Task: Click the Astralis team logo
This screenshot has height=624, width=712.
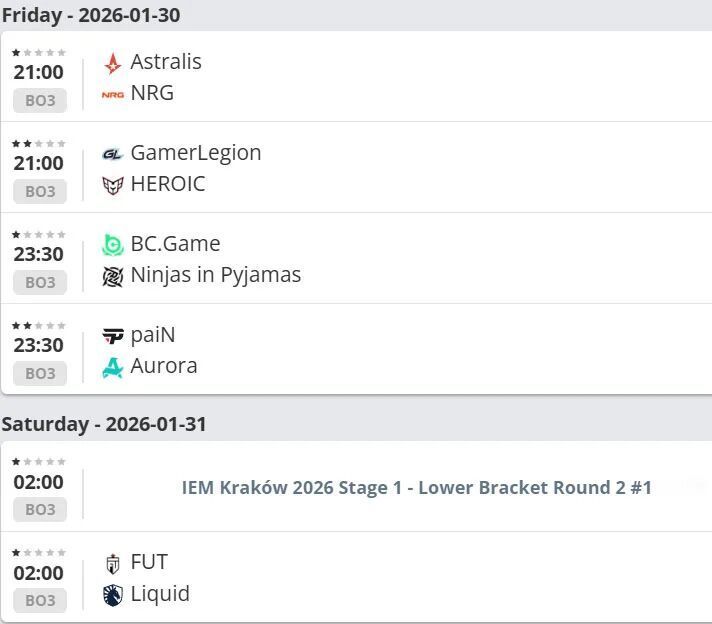Action: pyautogui.click(x=113, y=63)
